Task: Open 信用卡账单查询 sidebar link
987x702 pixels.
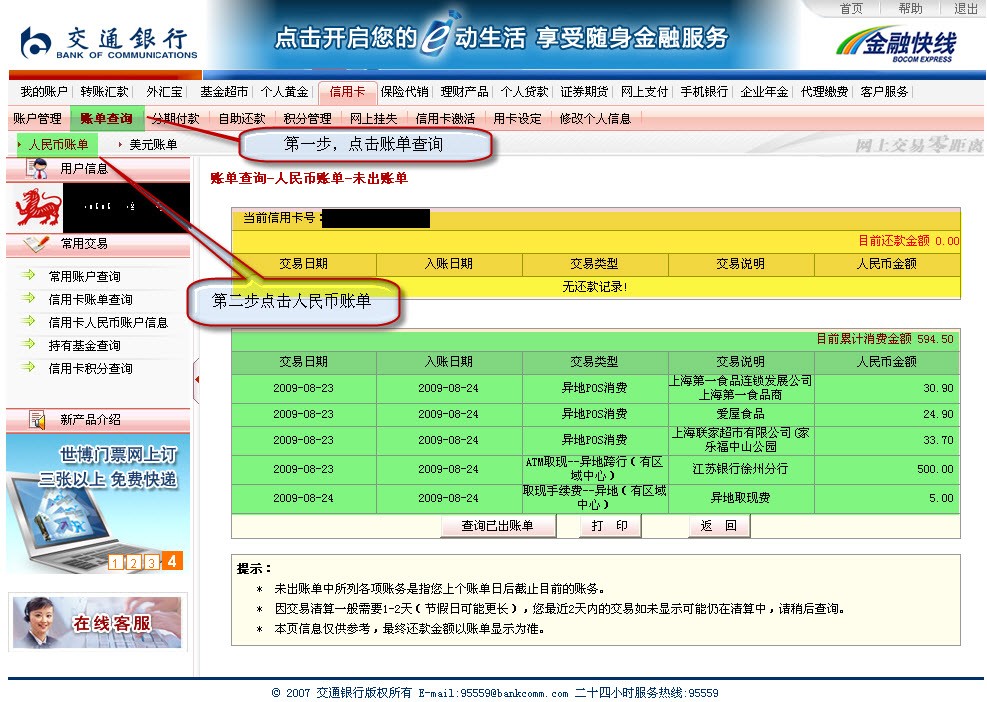Action: pos(91,300)
